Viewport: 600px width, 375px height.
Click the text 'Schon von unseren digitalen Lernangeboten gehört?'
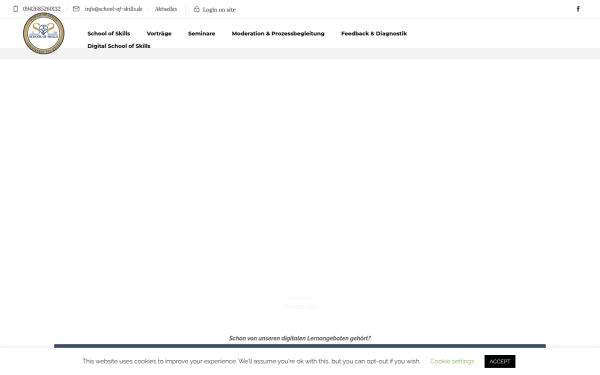[300, 338]
